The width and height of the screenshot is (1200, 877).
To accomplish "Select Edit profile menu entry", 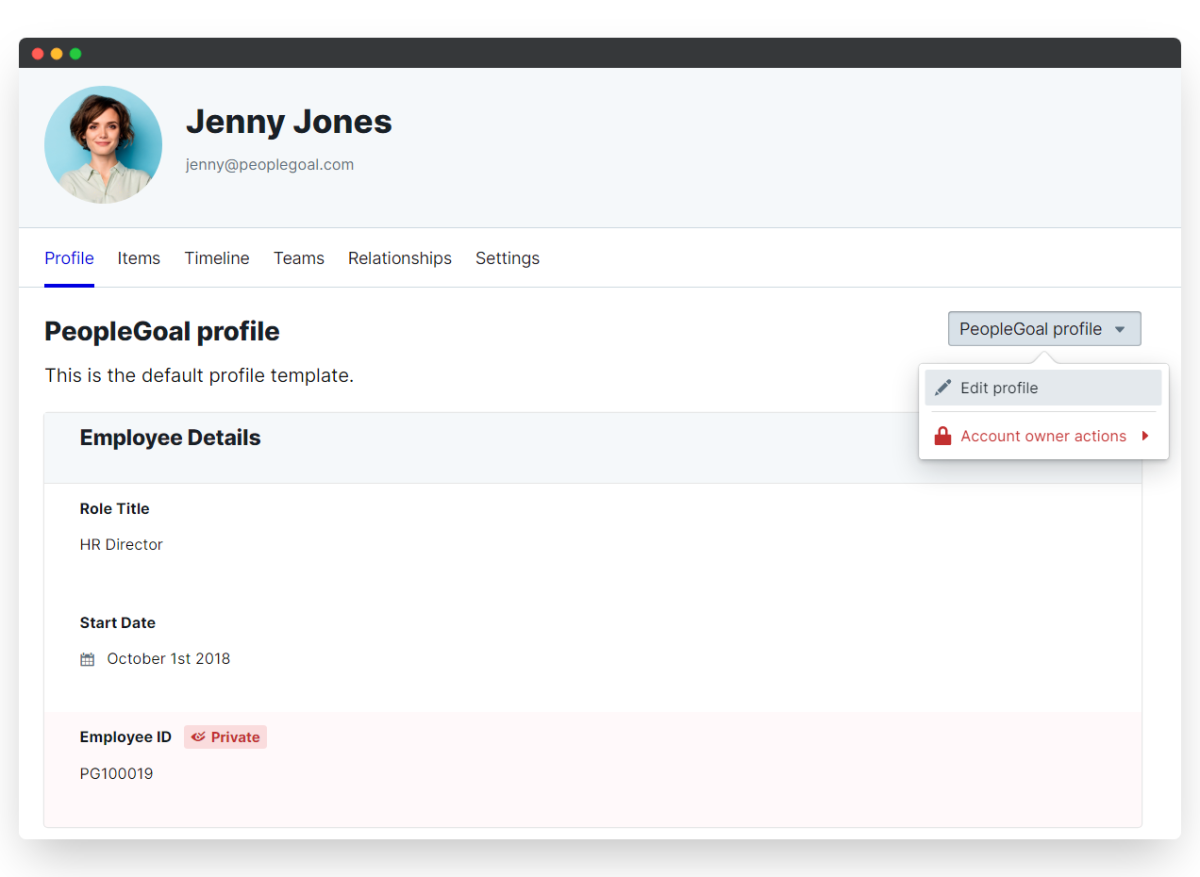I will tap(1043, 388).
